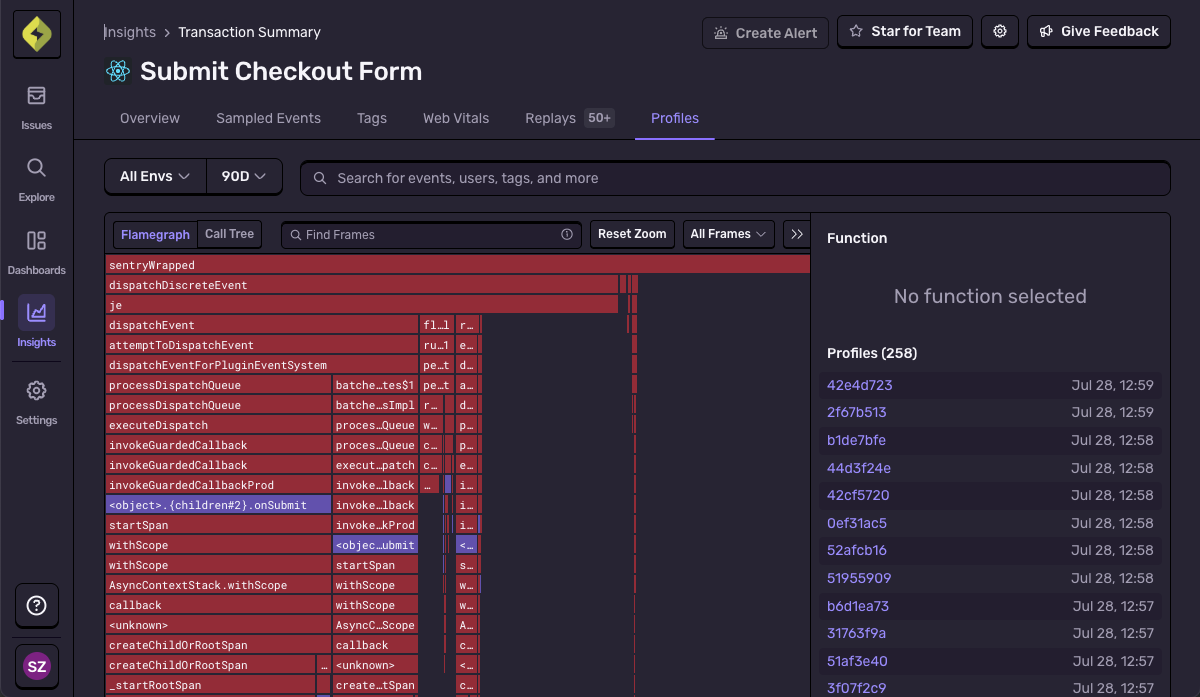
Task: Expand the All Envs dropdown
Action: pyautogui.click(x=154, y=176)
